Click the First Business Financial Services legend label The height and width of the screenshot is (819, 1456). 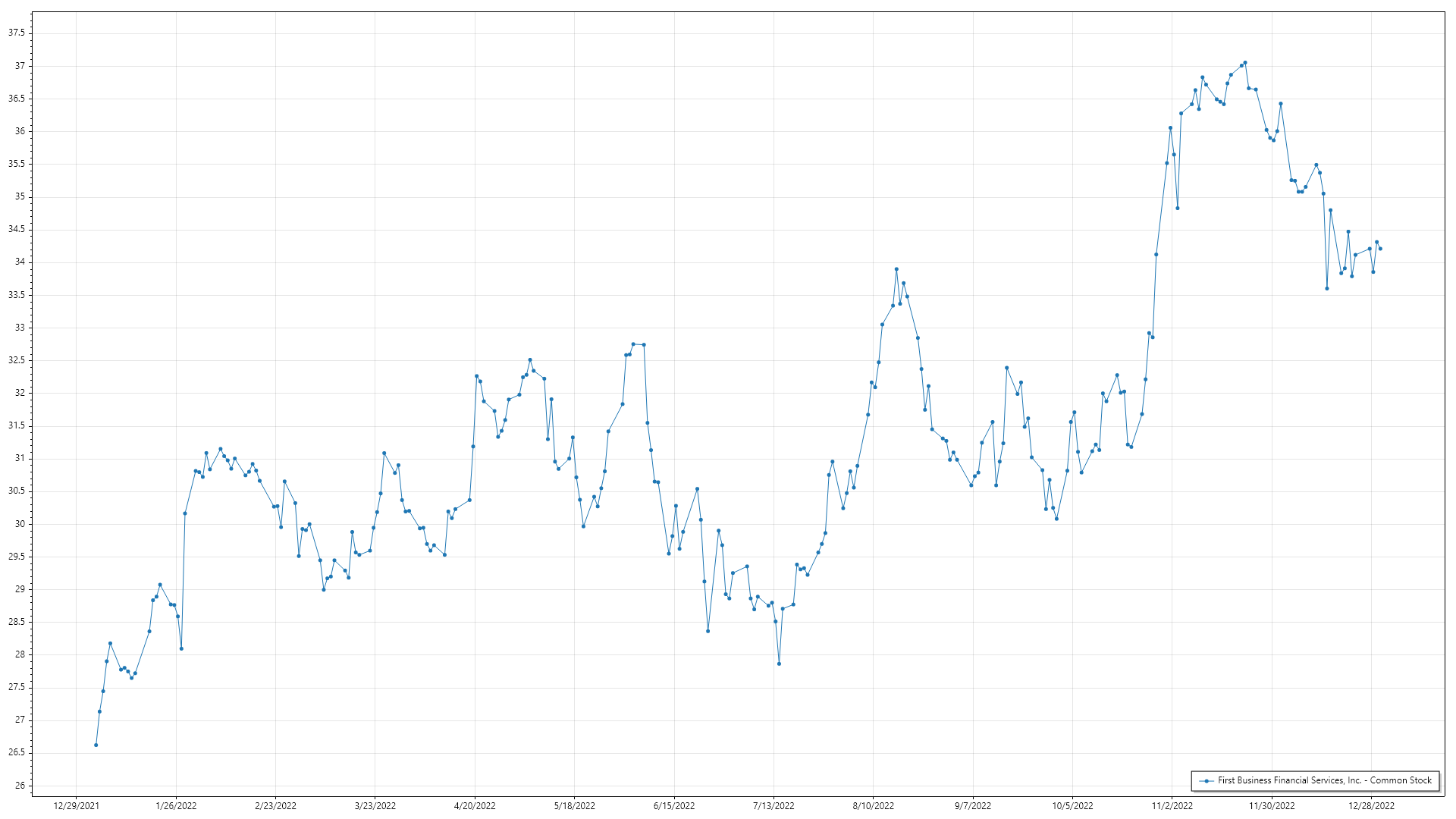point(1324,780)
